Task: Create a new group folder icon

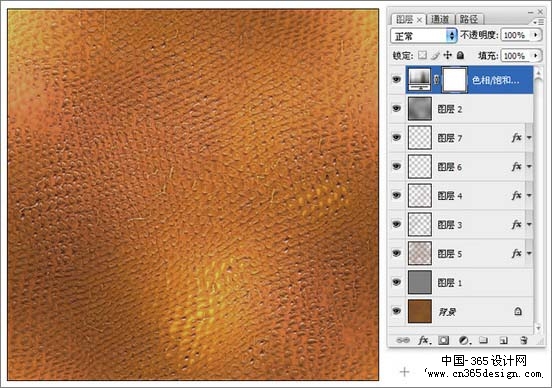Action: pos(483,340)
